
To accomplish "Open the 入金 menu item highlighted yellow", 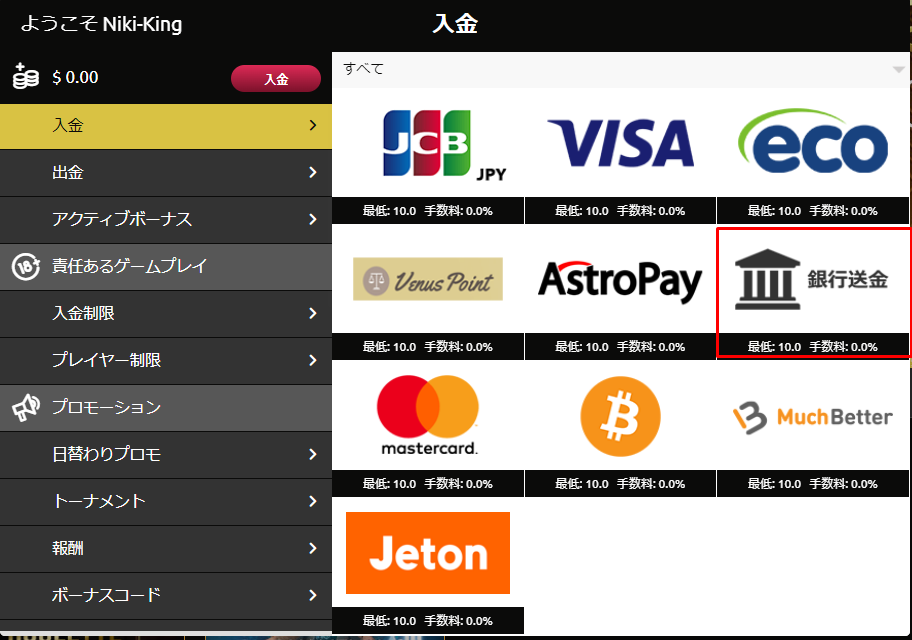I will [x=166, y=126].
